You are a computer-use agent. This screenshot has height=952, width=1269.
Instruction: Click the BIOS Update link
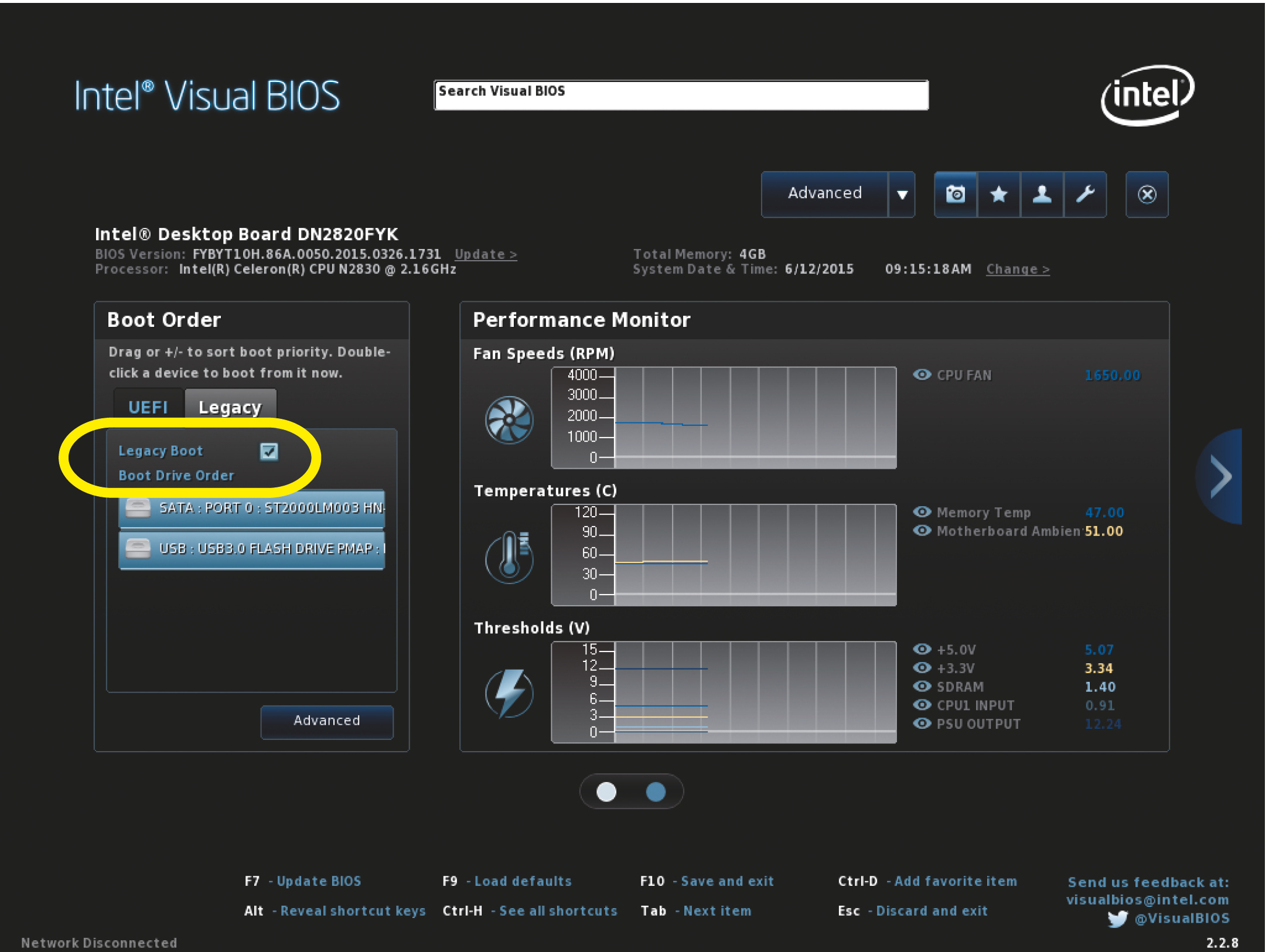point(485,254)
